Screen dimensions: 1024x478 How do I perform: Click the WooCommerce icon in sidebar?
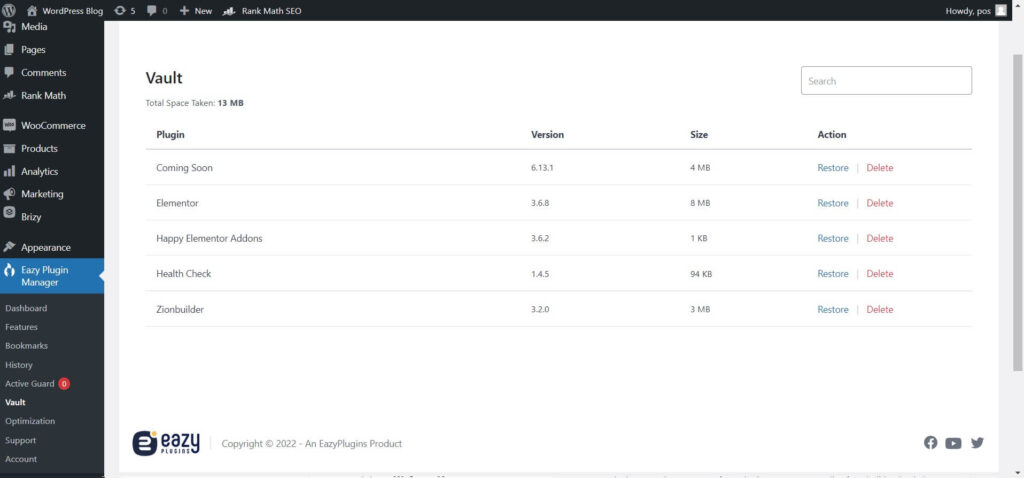[x=9, y=125]
